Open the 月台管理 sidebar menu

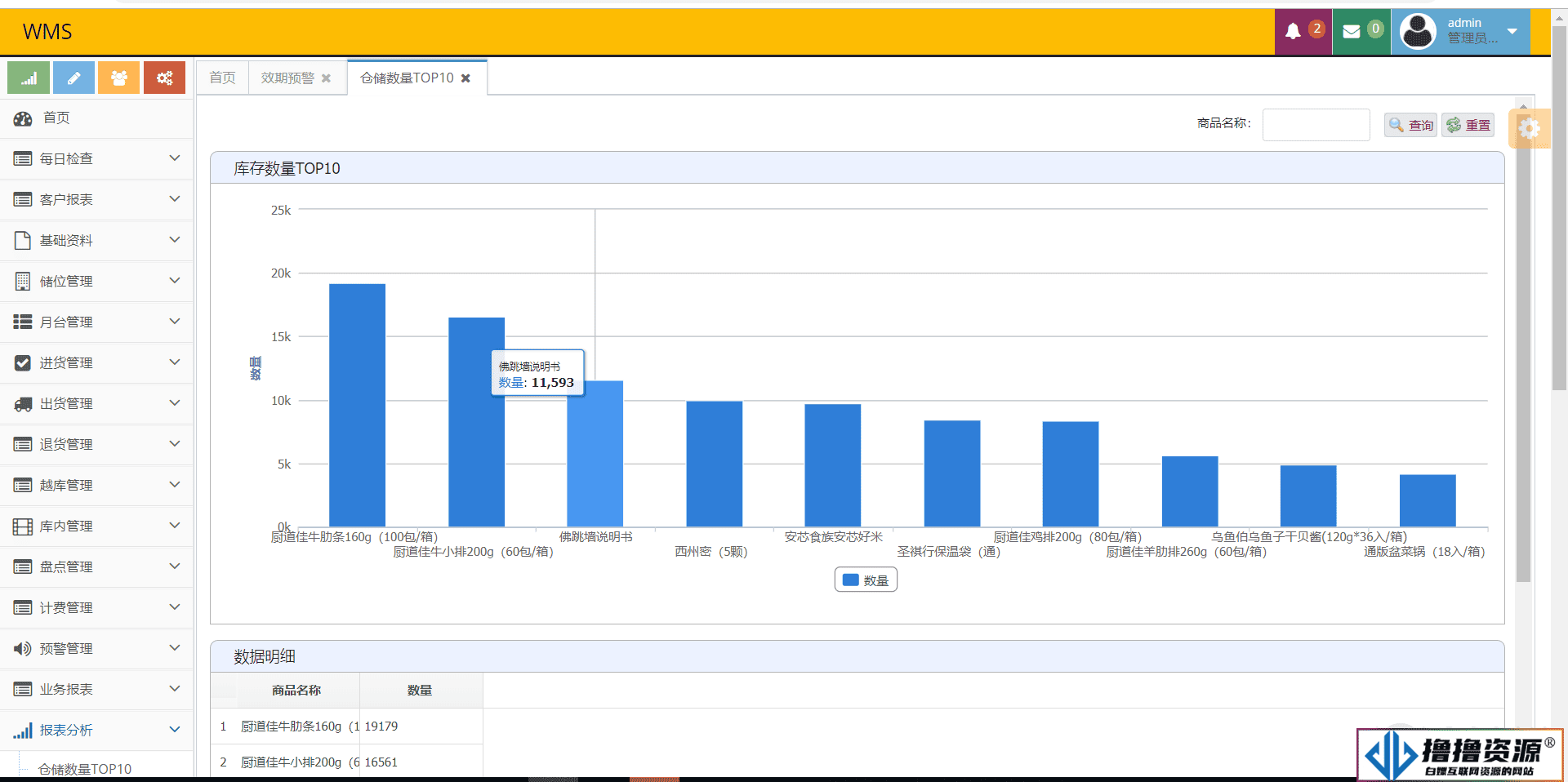click(x=96, y=322)
